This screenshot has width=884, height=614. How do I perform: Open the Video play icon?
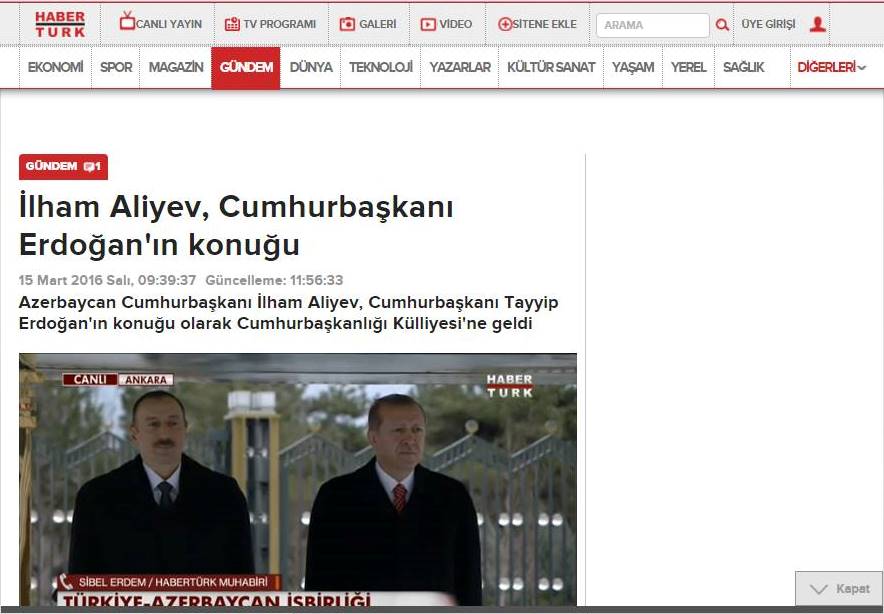point(428,24)
